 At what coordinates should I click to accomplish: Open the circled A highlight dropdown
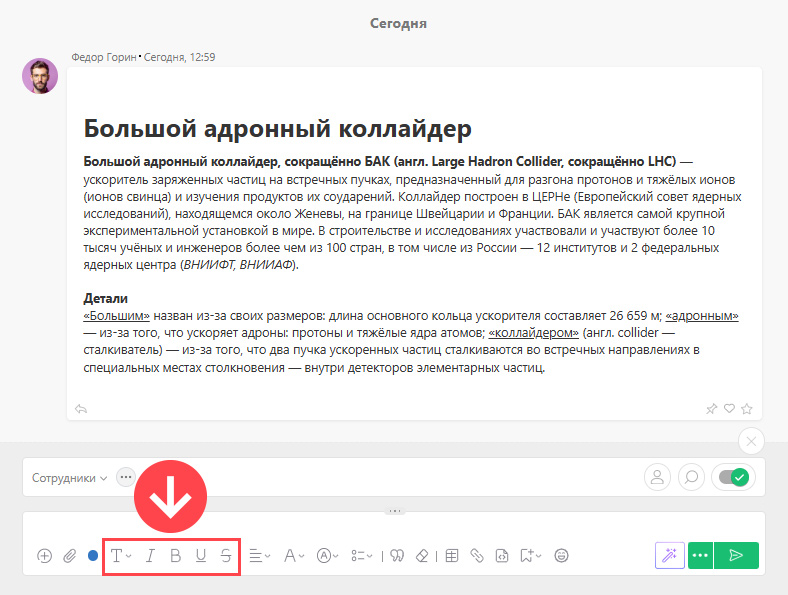coord(328,556)
